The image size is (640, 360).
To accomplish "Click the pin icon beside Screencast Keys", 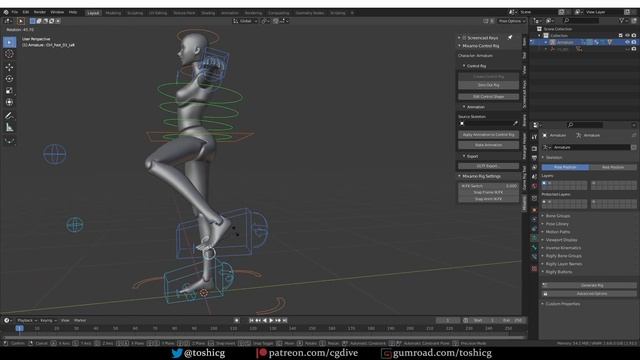I will click(510, 38).
